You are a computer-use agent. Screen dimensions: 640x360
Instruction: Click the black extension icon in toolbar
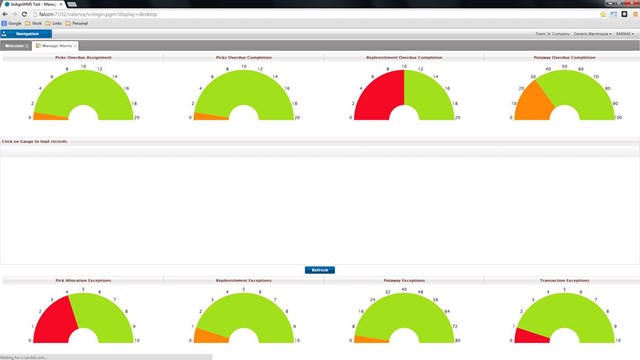coord(624,14)
